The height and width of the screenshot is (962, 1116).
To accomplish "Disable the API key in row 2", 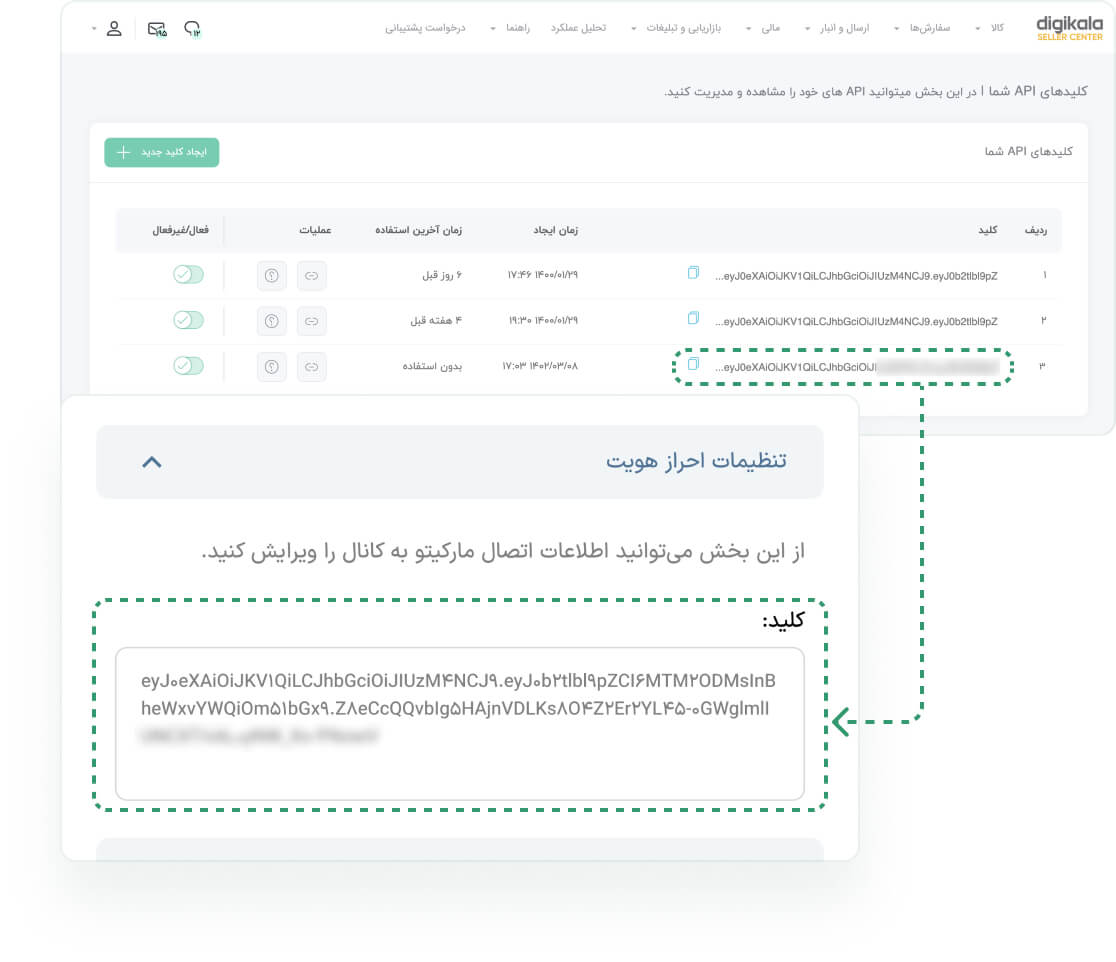I will coord(188,320).
